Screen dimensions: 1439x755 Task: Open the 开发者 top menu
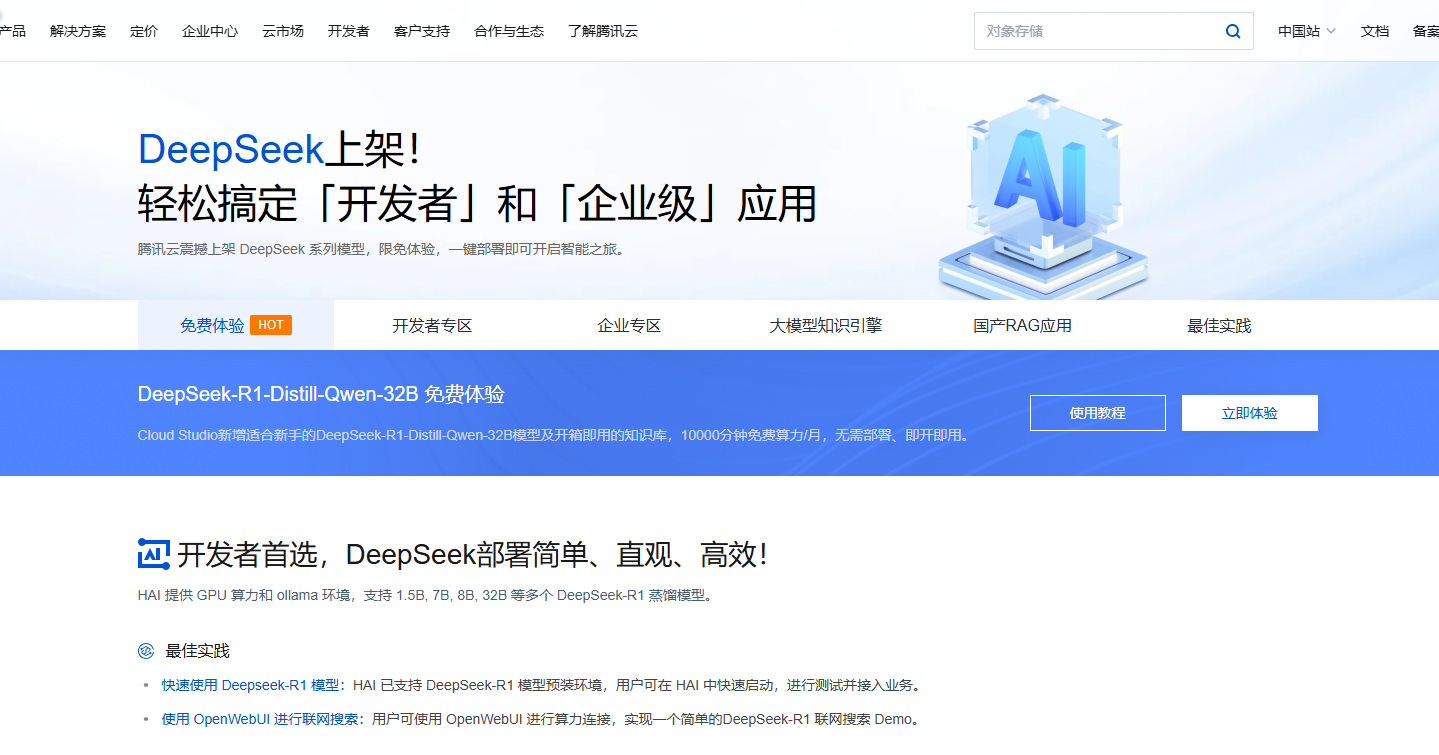pyautogui.click(x=349, y=31)
